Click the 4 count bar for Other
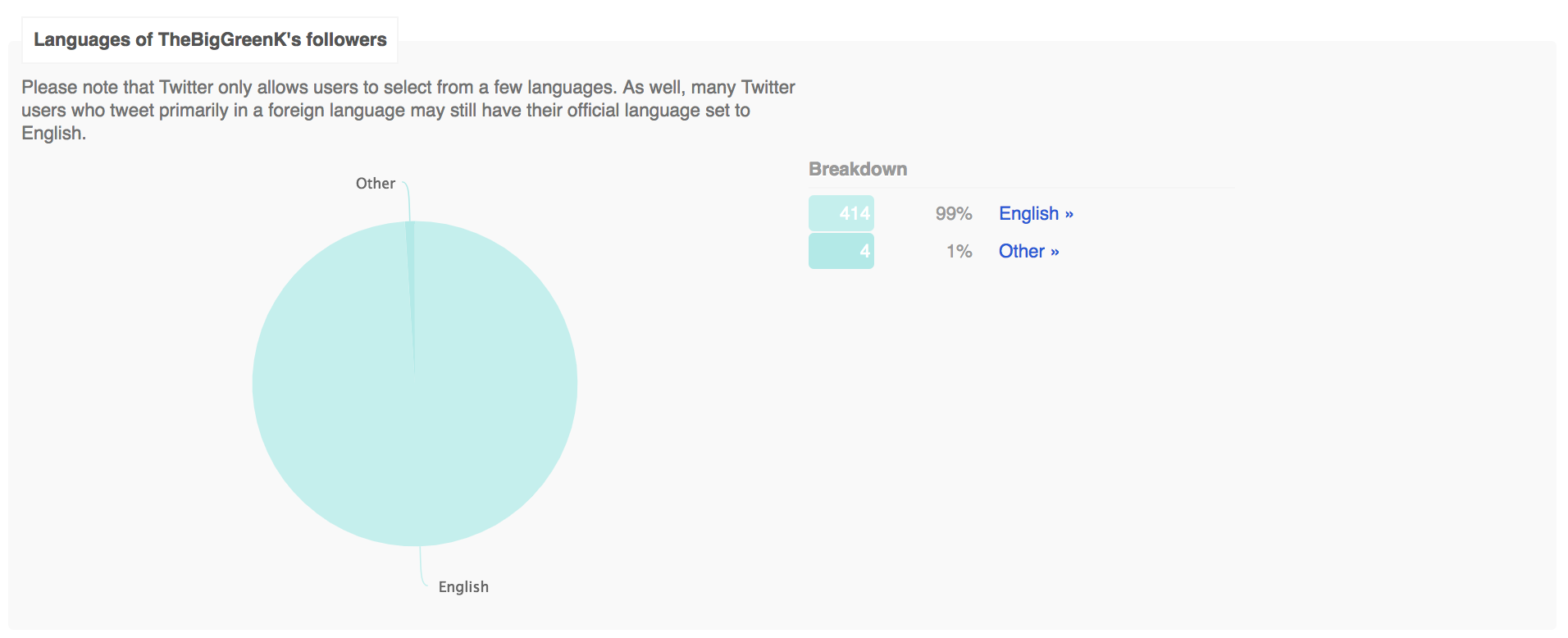Viewport: 1568px width, 638px height. click(841, 251)
